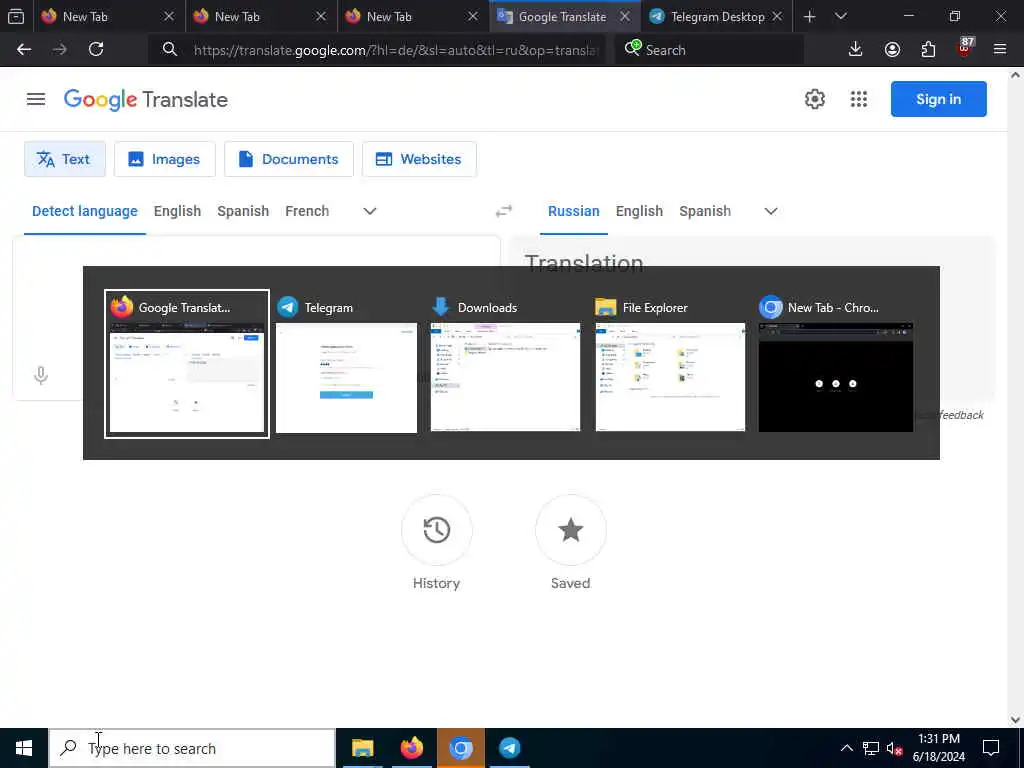Activate voice input microphone

click(40, 376)
